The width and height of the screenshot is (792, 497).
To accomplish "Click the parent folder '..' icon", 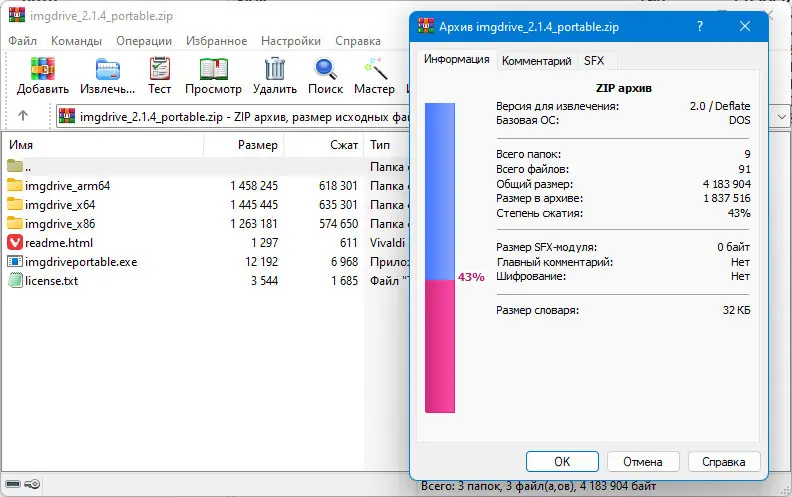I will (x=15, y=166).
